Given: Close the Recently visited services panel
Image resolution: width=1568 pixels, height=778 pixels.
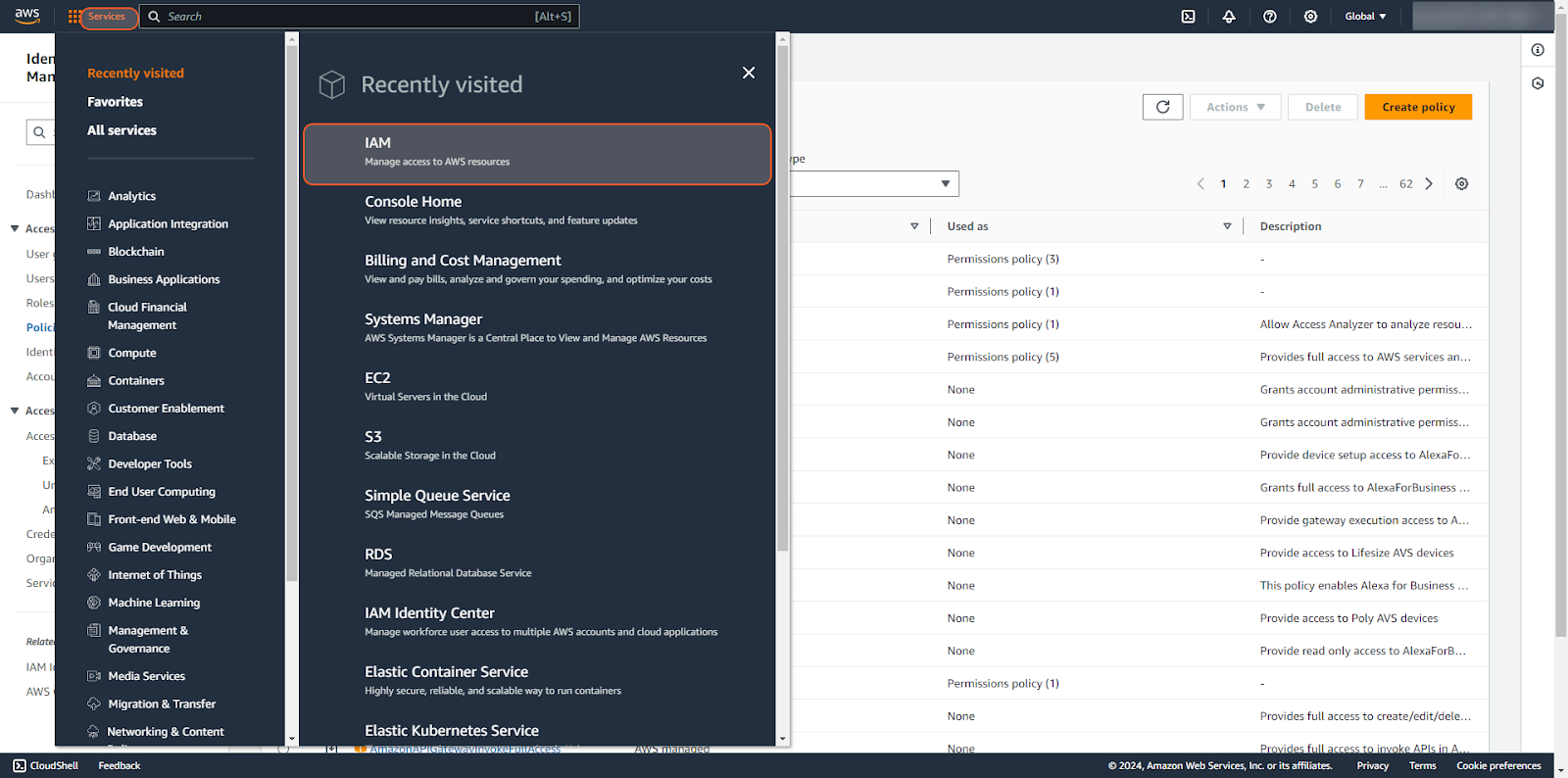Looking at the screenshot, I should 749,73.
